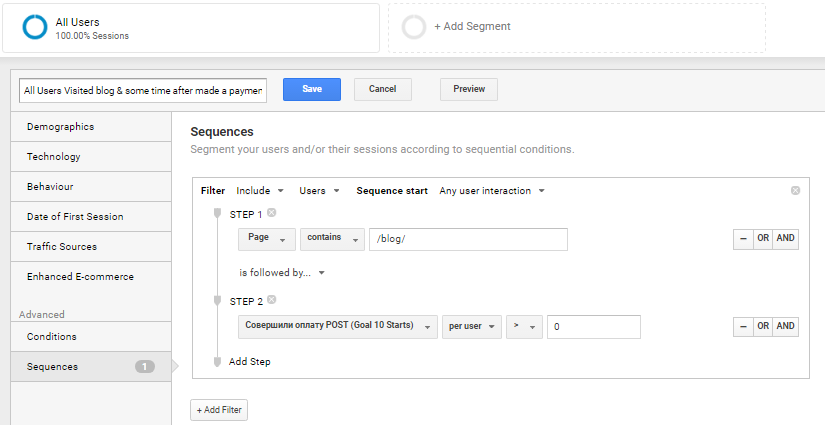Image resolution: width=825 pixels, height=425 pixels.
Task: Click the empty Add Segment circle icon
Action: point(414,27)
